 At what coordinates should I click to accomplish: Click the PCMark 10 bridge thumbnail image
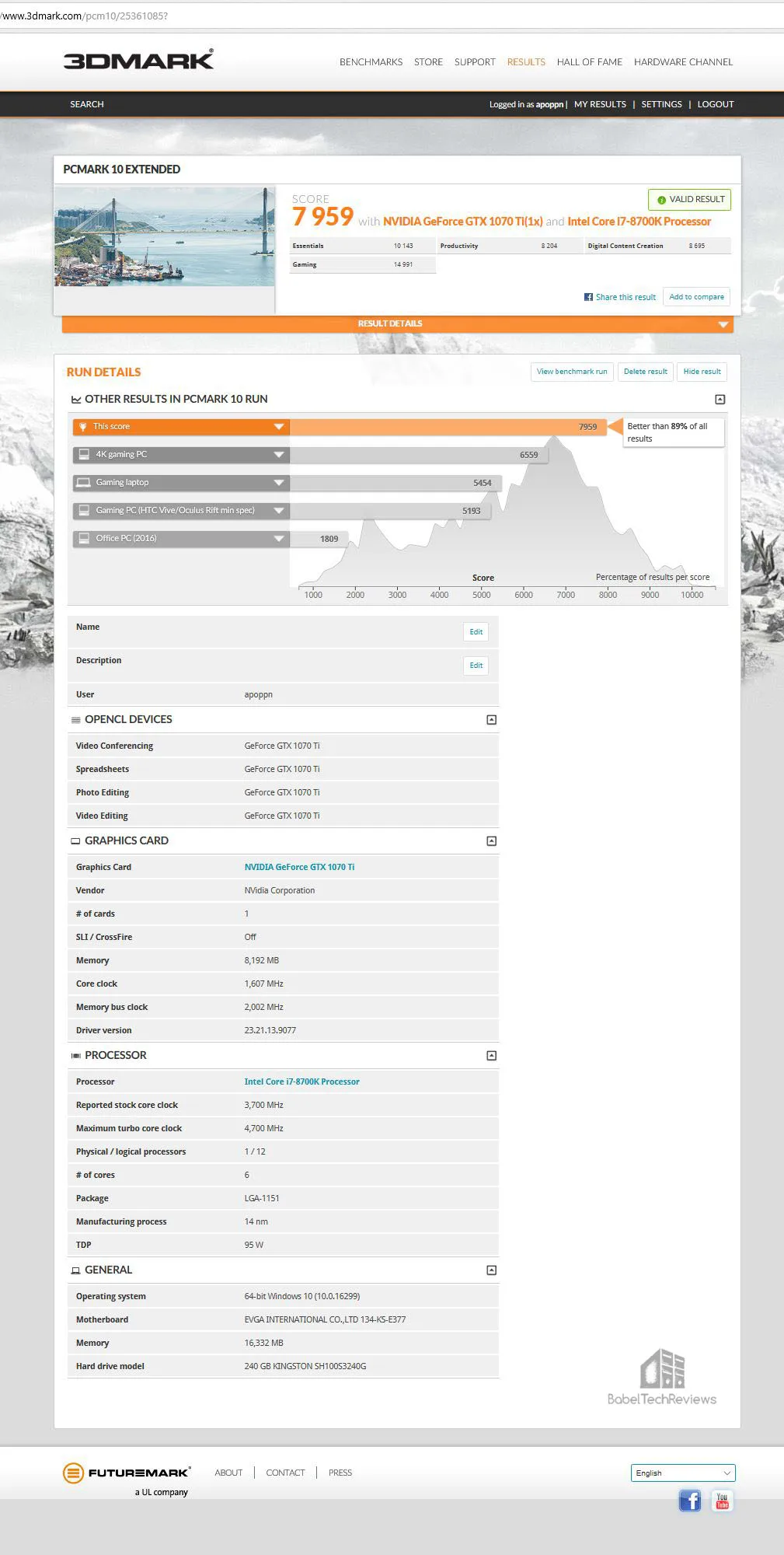[x=165, y=236]
